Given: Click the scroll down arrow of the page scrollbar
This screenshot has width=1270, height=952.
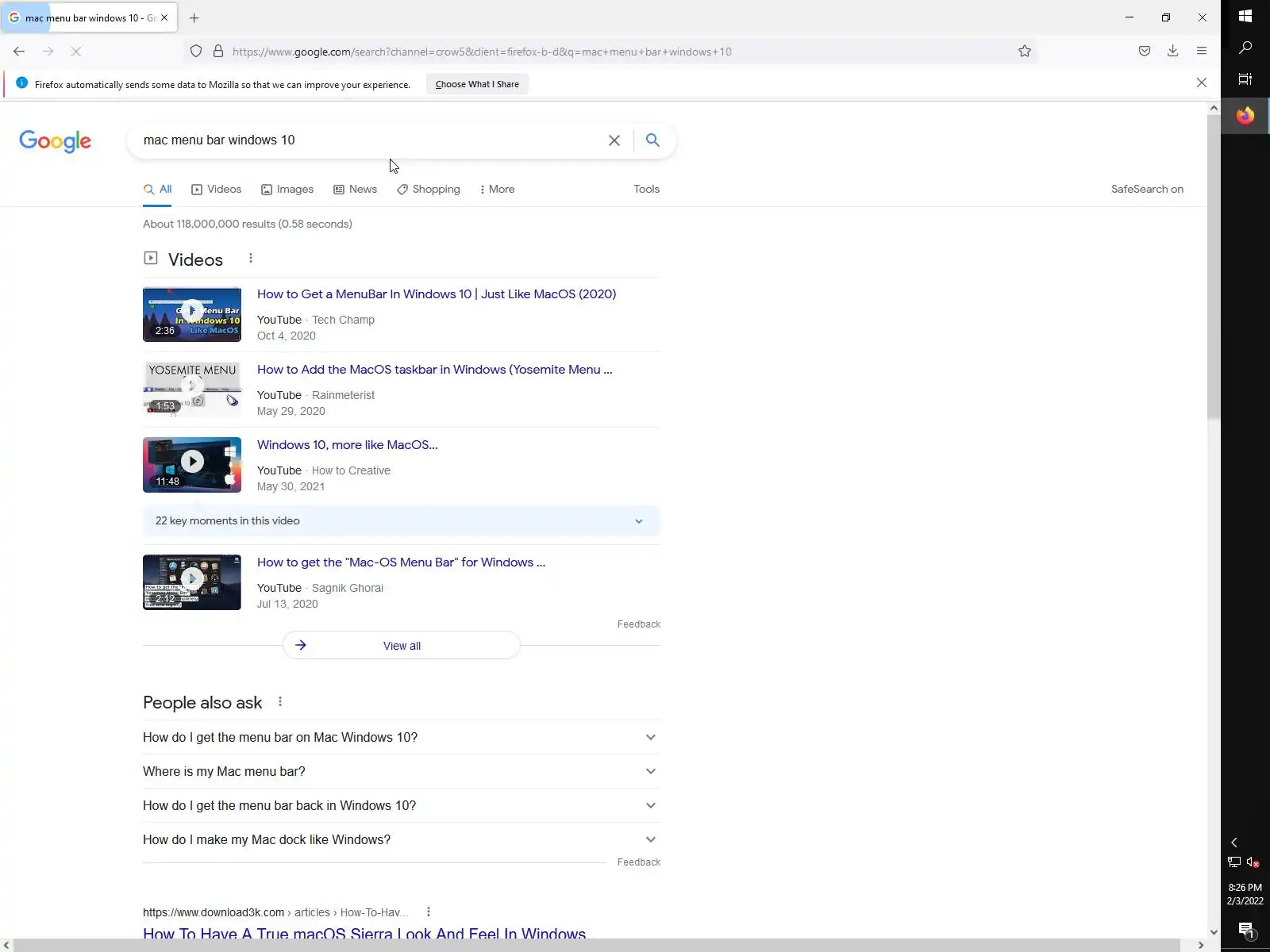Looking at the screenshot, I should (1214, 932).
